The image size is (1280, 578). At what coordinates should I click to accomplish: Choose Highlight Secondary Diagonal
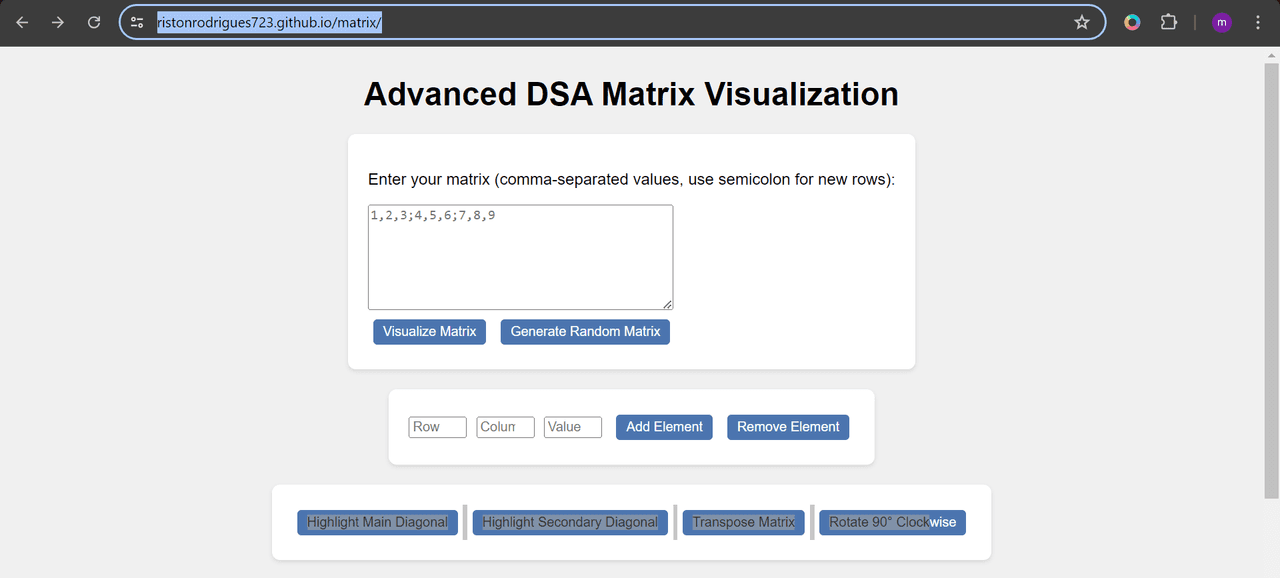[x=570, y=523]
